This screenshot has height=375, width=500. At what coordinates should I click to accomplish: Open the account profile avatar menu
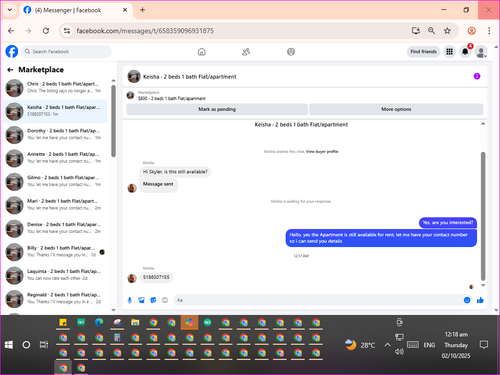pos(481,52)
